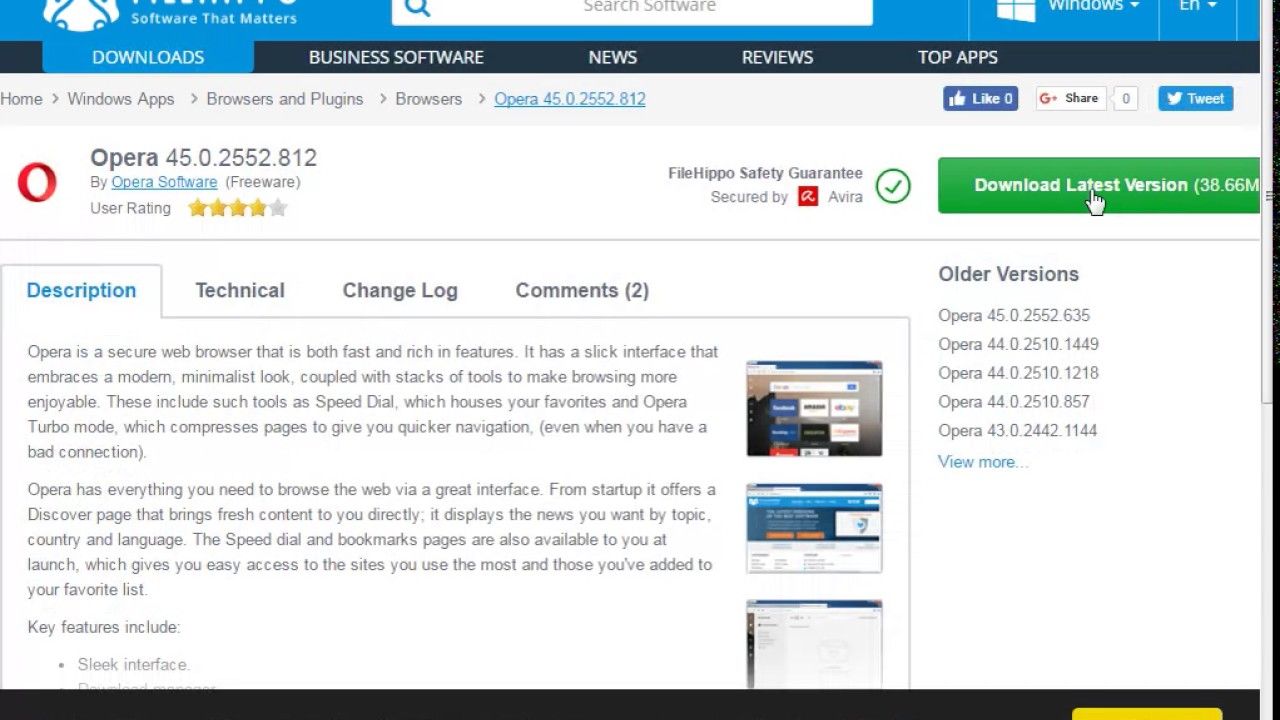Click View more older versions link
The width and height of the screenshot is (1280, 720).
pos(983,462)
